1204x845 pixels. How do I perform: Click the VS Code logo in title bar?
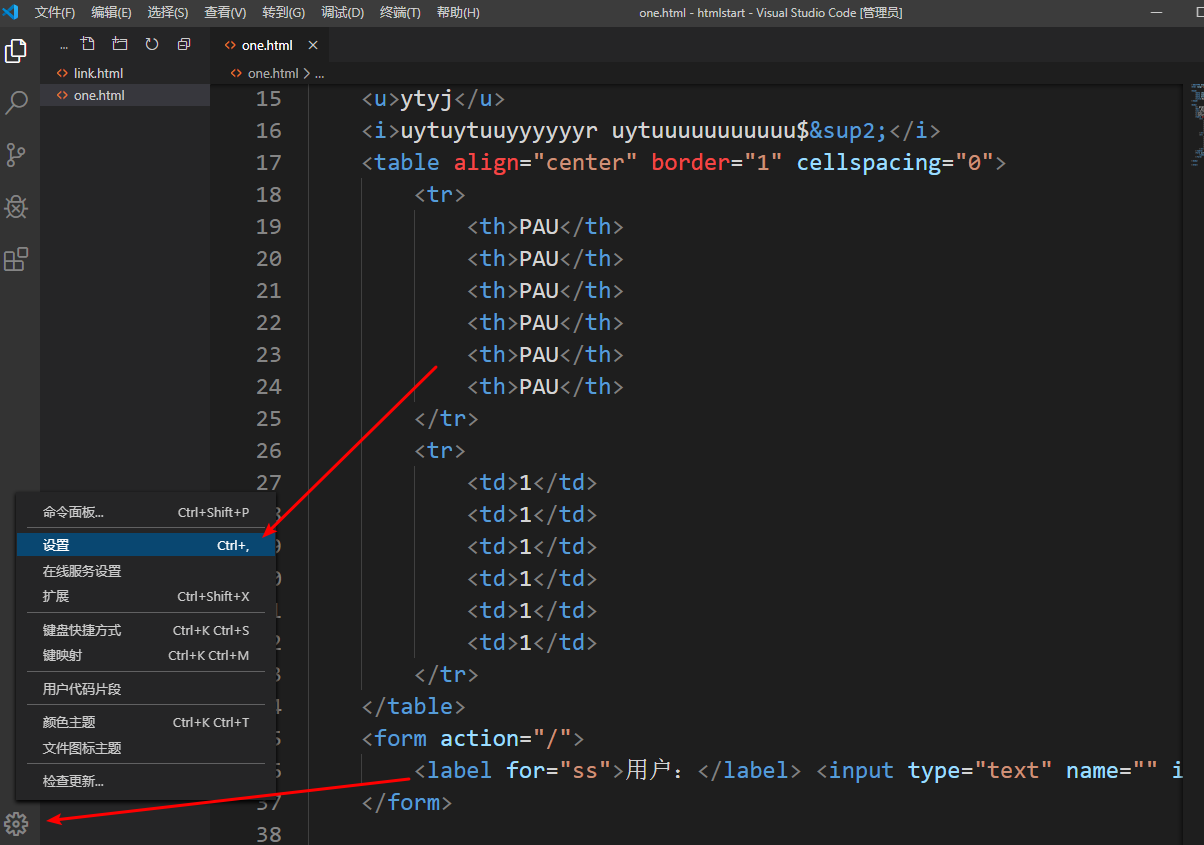point(11,12)
